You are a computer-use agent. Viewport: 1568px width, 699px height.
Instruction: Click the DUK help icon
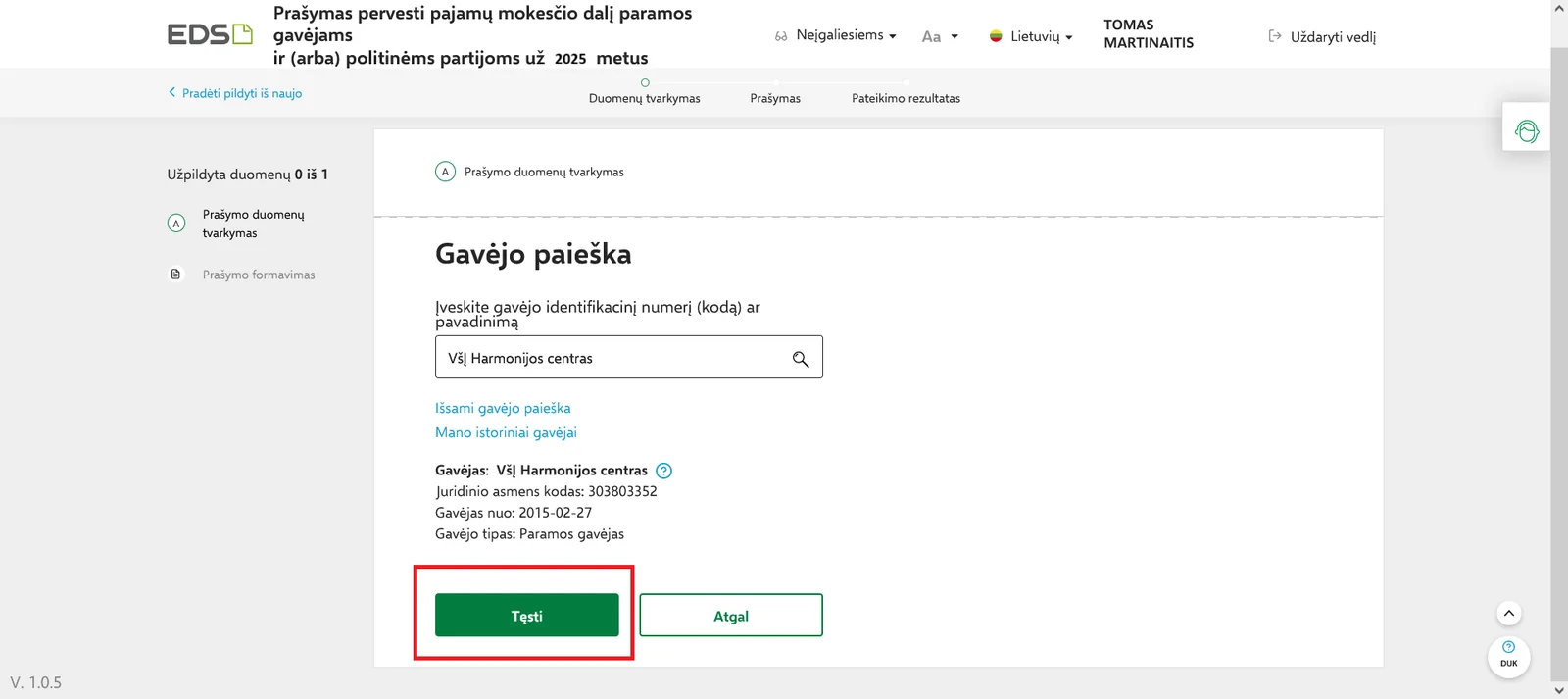point(1509,654)
